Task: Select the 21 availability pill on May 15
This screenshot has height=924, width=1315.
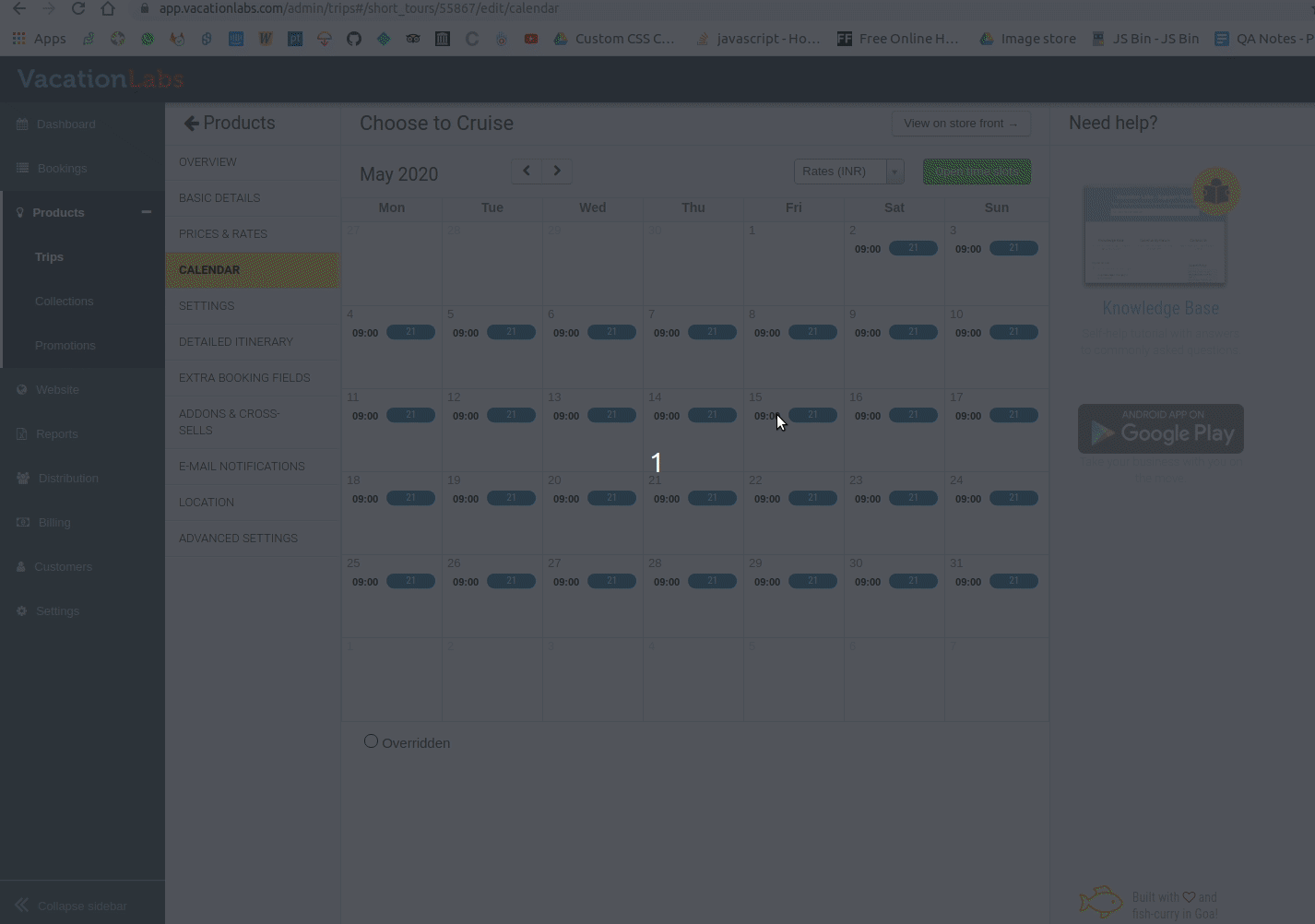Action: pyautogui.click(x=812, y=415)
